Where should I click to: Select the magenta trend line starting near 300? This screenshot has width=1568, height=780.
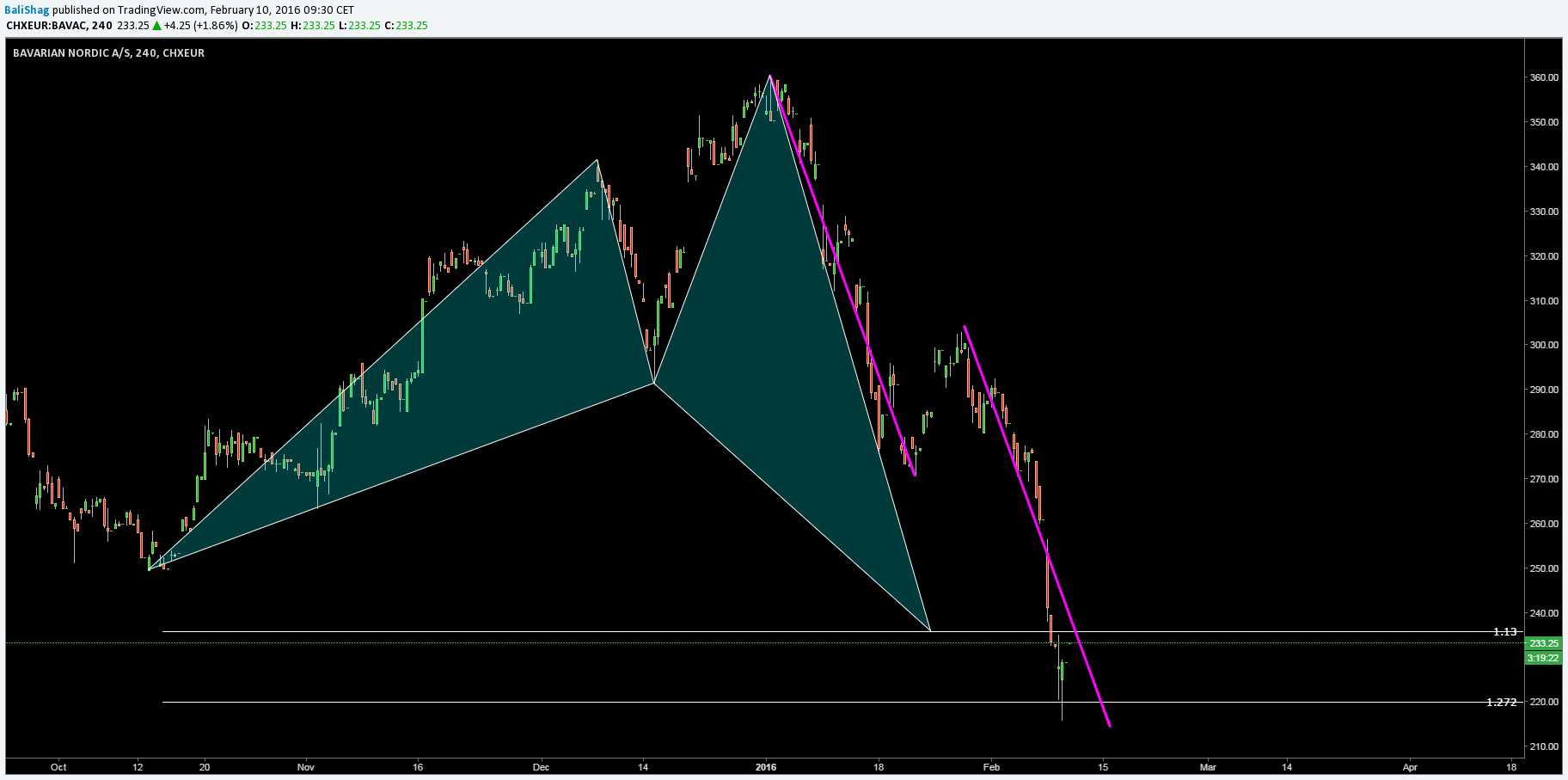[x=1038, y=526]
